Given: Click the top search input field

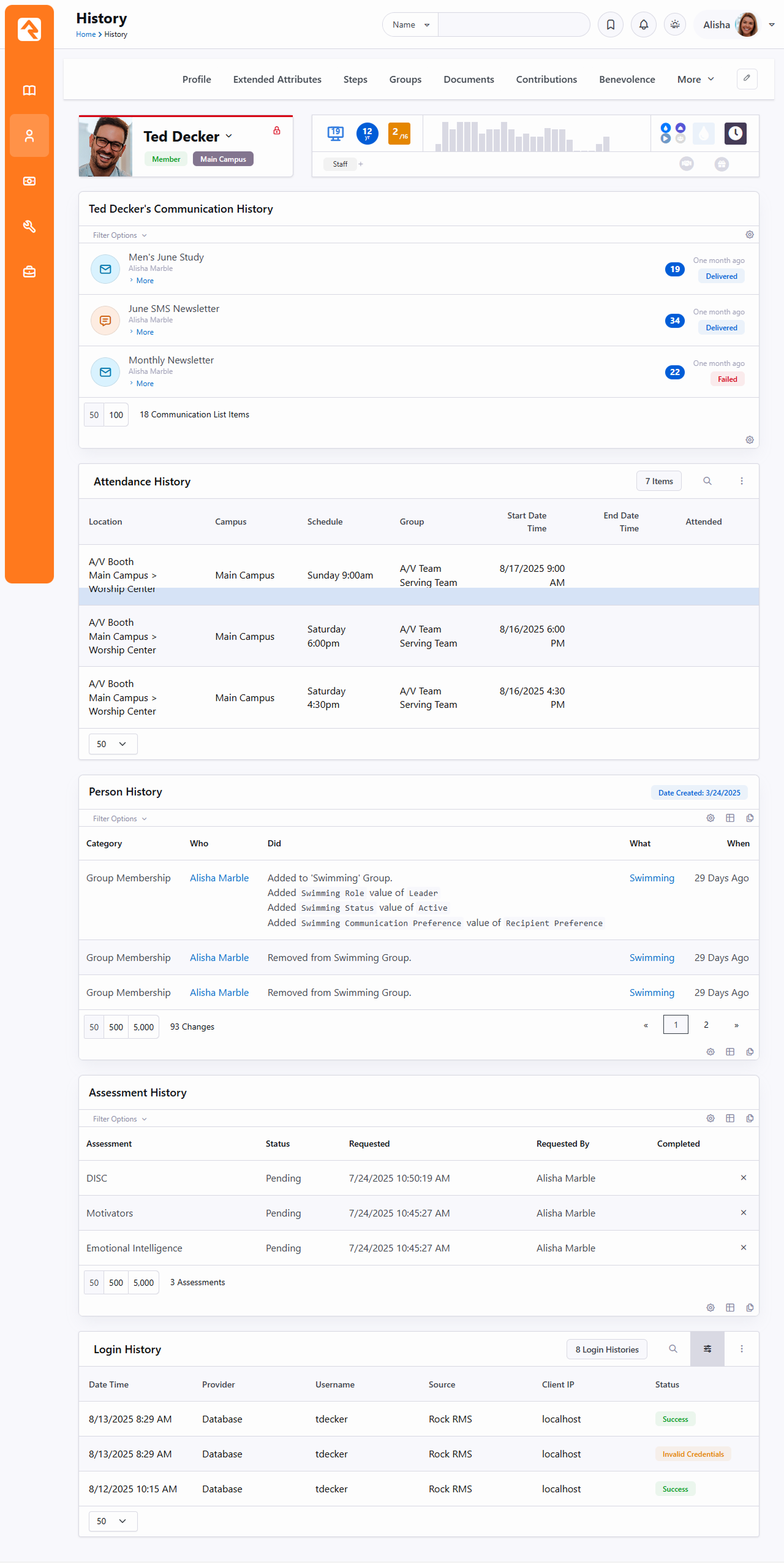Looking at the screenshot, I should [513, 25].
